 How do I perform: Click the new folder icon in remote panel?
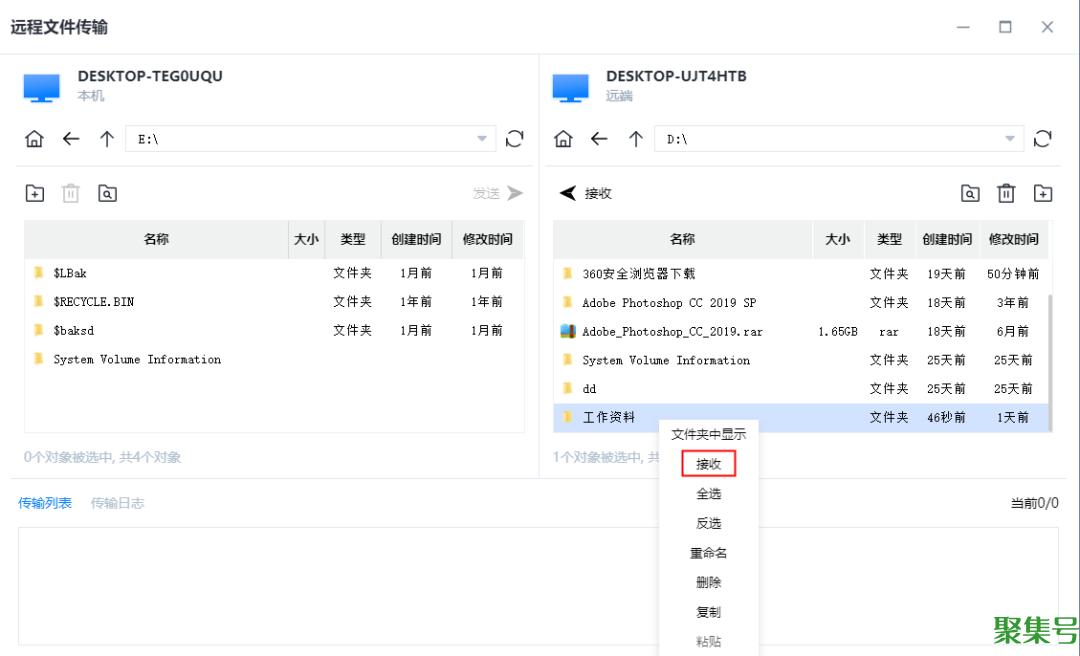(1043, 194)
